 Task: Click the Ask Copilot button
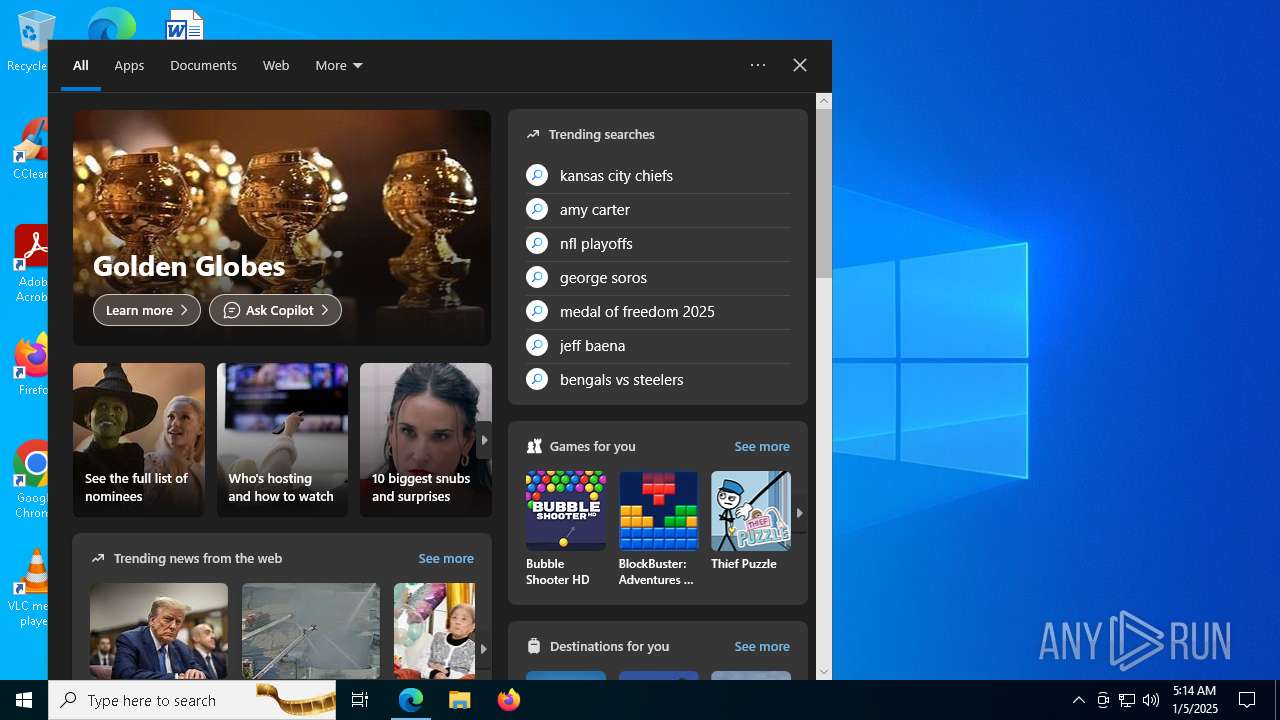275,310
